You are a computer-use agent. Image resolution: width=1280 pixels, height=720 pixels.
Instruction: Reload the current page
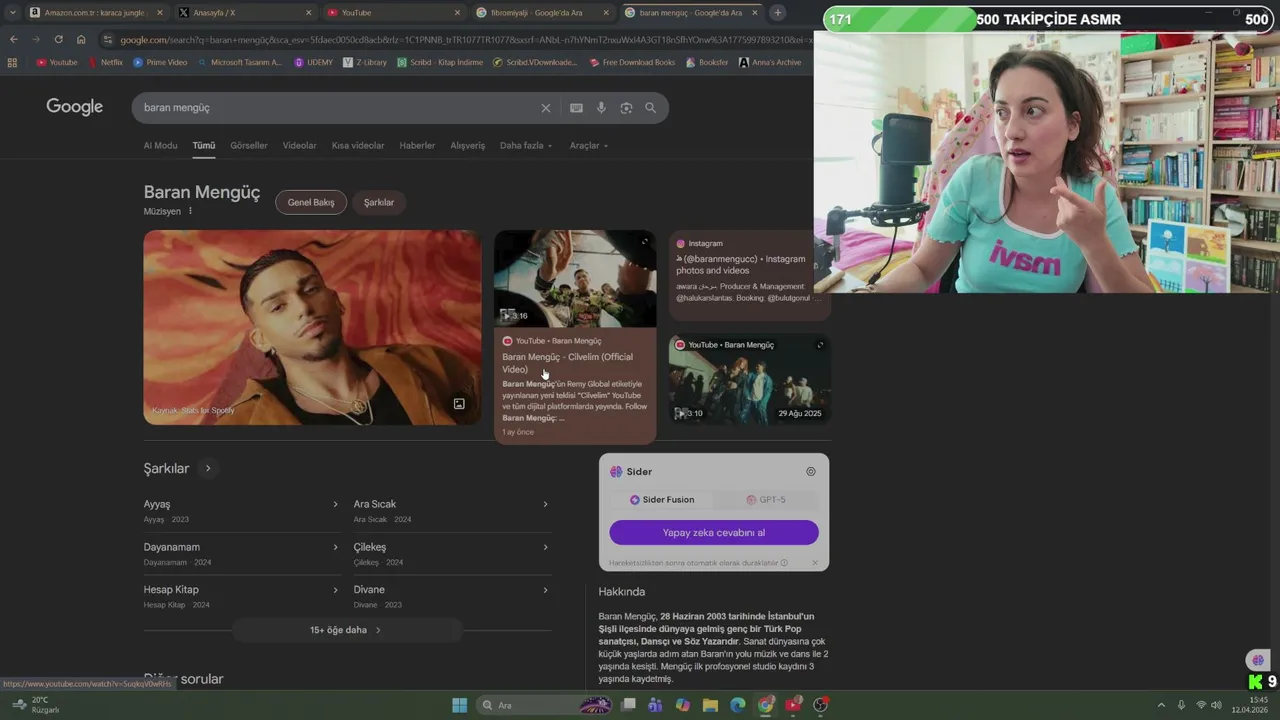click(58, 40)
